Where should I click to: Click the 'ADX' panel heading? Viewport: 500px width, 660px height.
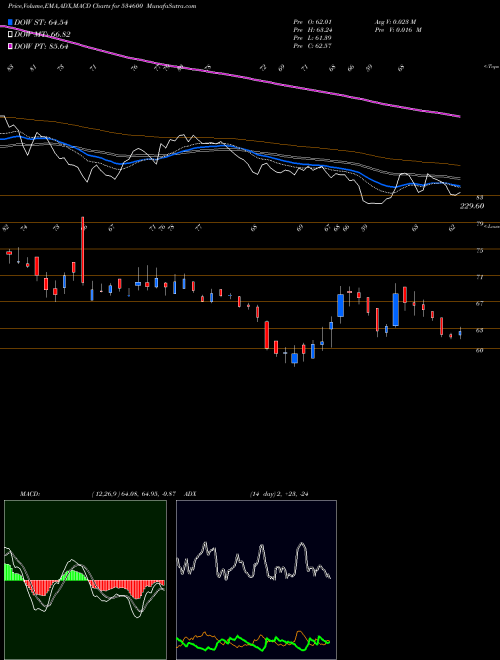190,494
